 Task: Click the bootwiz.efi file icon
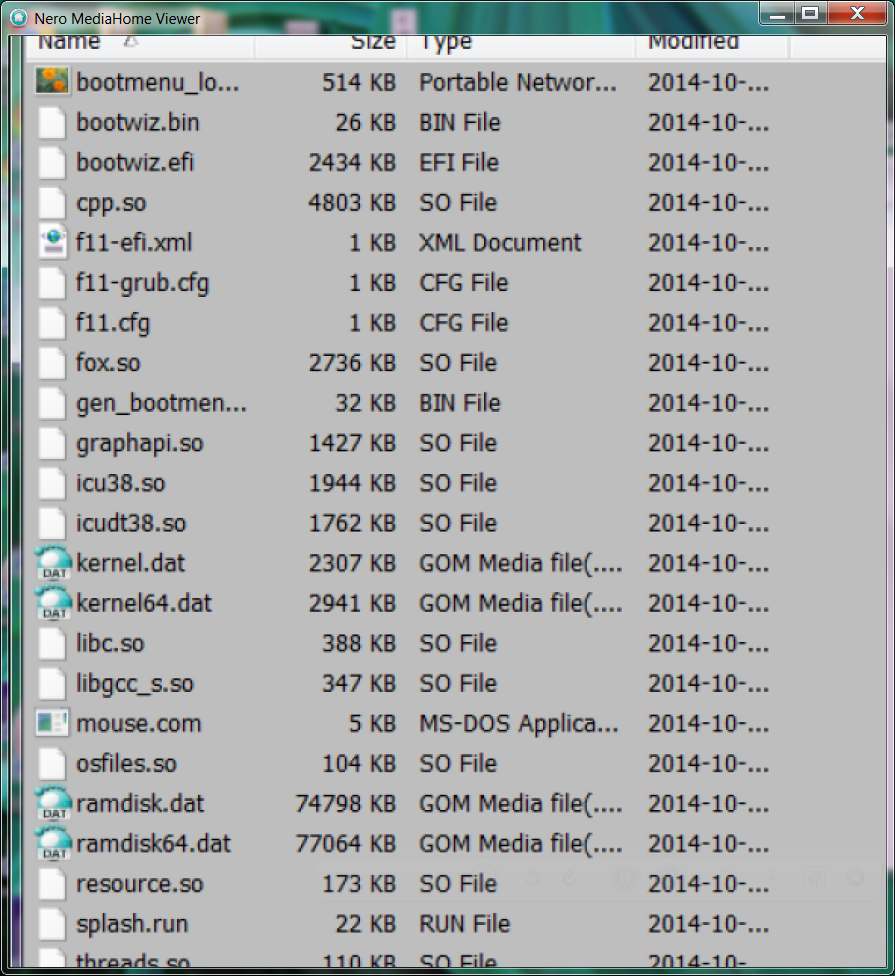[x=52, y=162]
